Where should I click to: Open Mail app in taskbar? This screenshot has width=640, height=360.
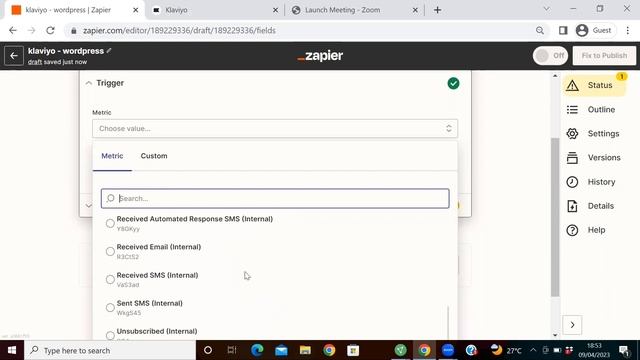click(281, 350)
